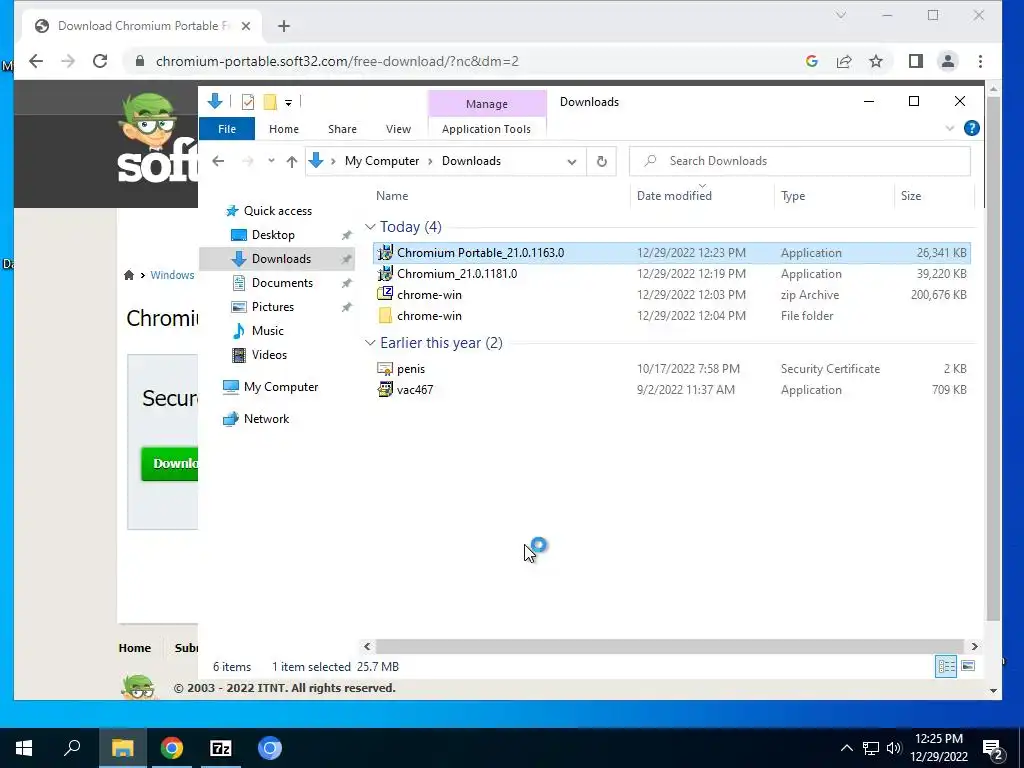Collapse the Today (4) group

point(370,227)
